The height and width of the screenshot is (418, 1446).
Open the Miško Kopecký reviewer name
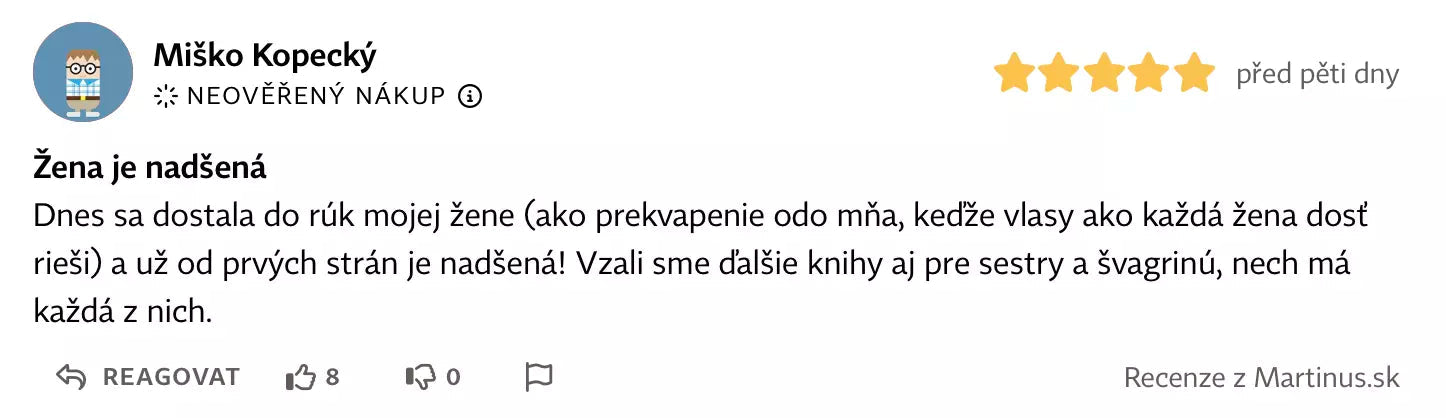pyautogui.click(x=265, y=56)
